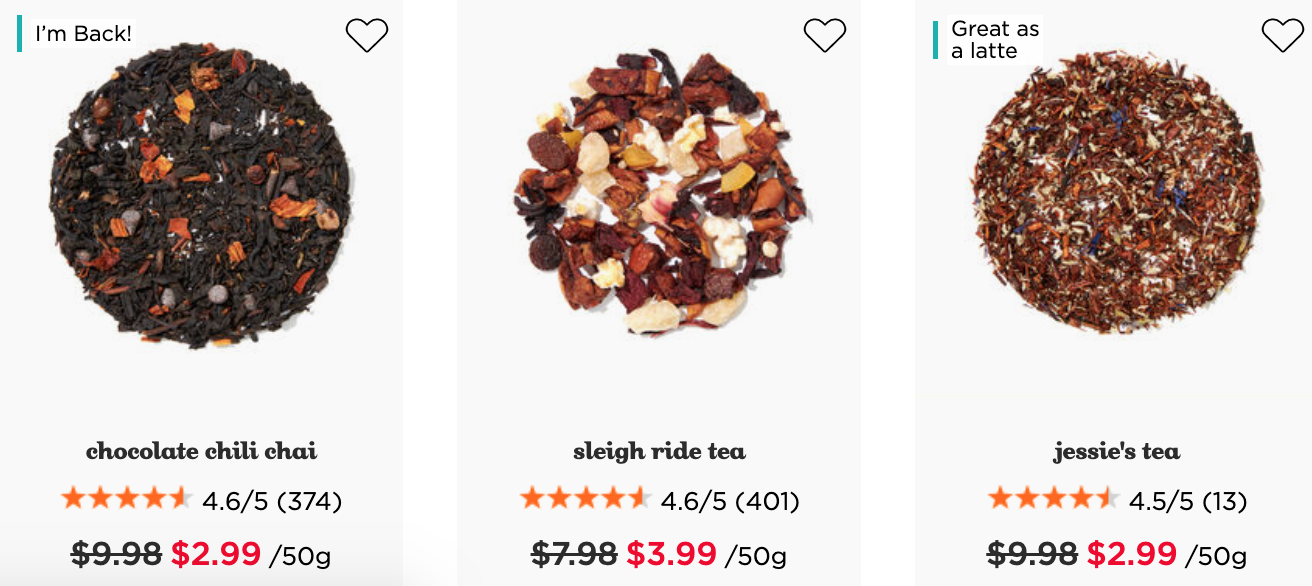Add sleigh ride tea to wishlist heart
The image size is (1312, 586).
825,35
